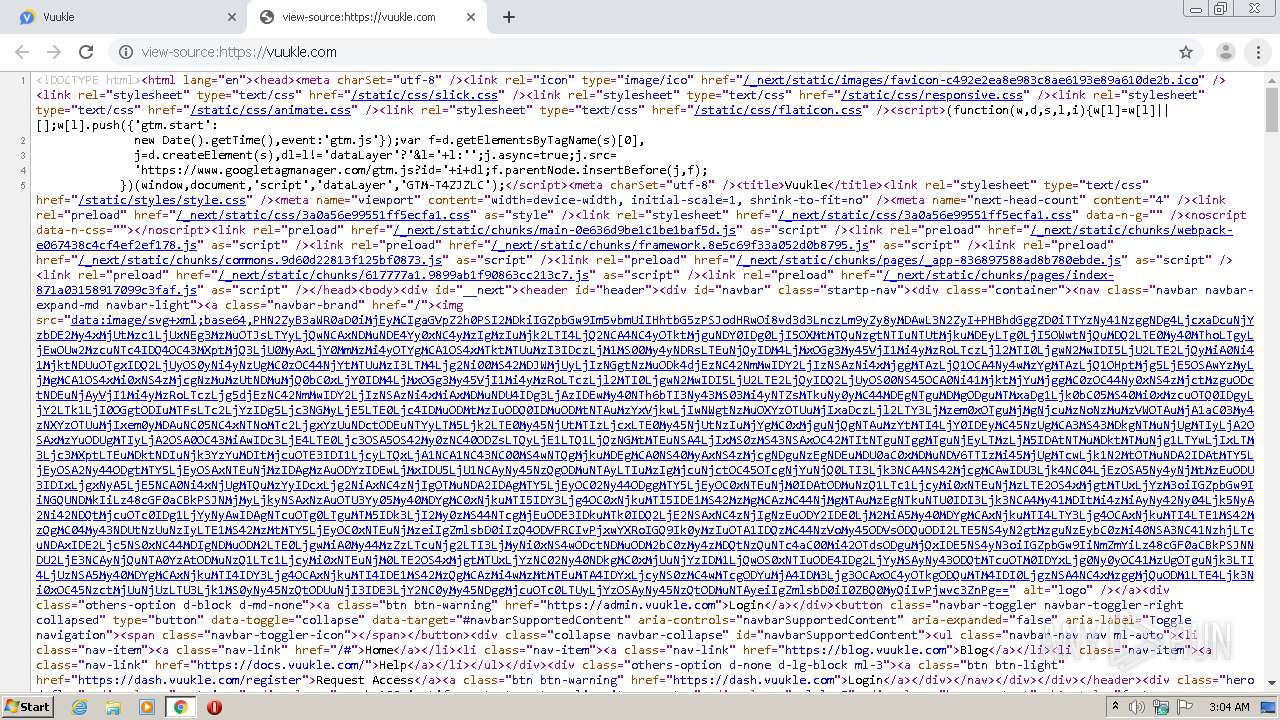Click the Chrome taskbar button
This screenshot has height=720, width=1280.
tap(180, 707)
